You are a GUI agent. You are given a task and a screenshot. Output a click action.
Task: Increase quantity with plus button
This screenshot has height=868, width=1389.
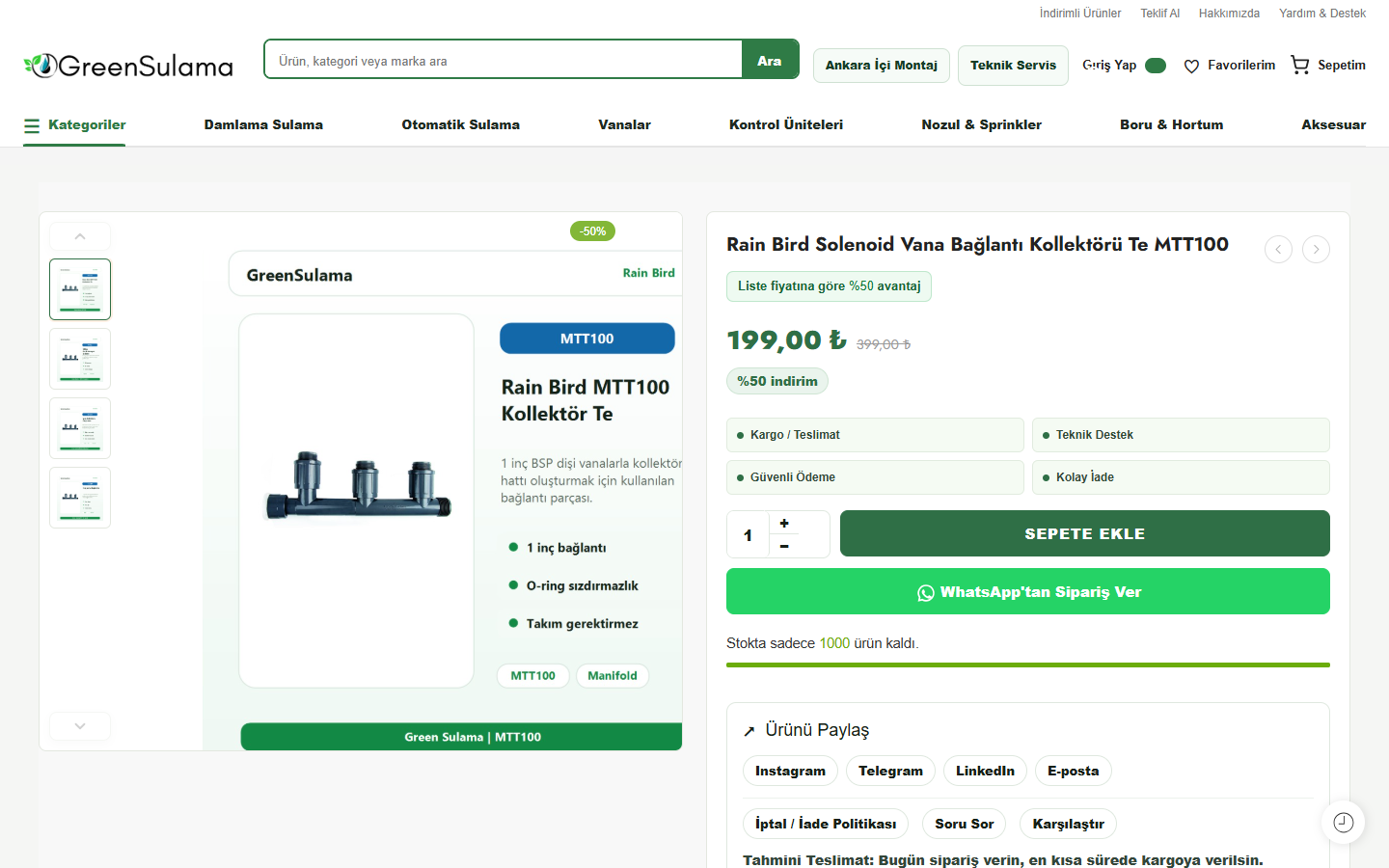point(784,523)
